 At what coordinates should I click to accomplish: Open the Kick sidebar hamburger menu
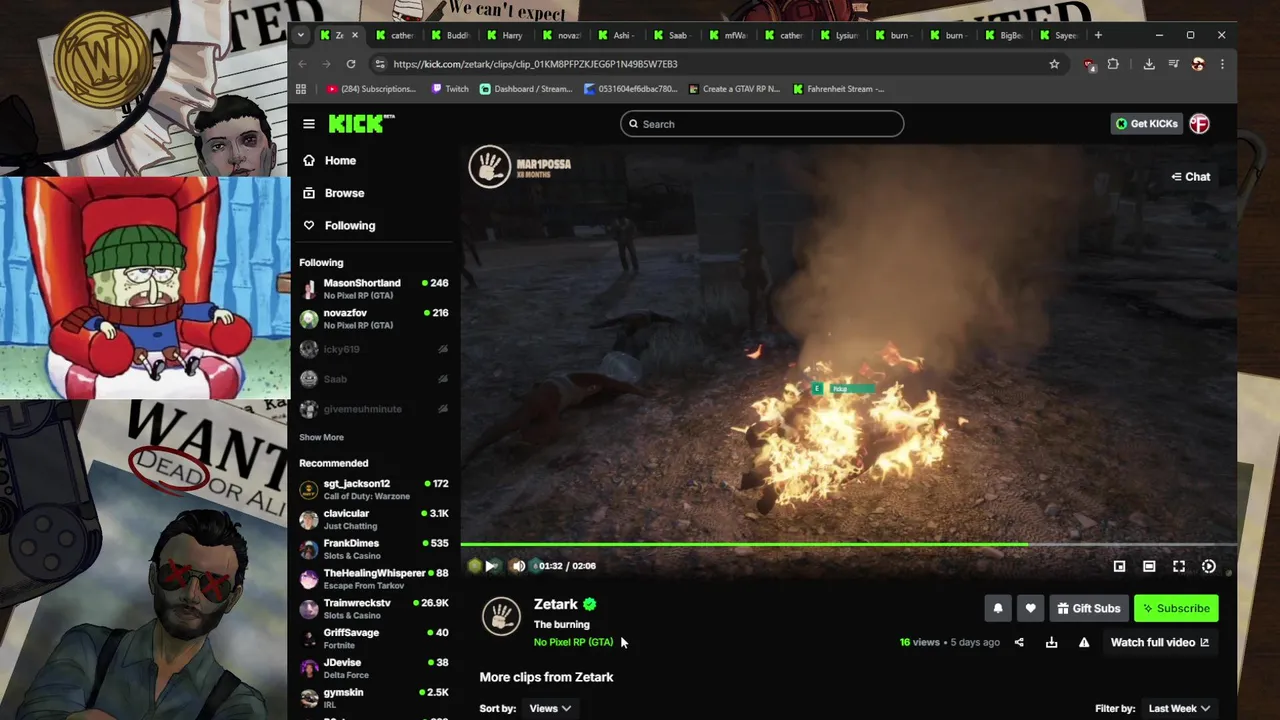coord(309,124)
